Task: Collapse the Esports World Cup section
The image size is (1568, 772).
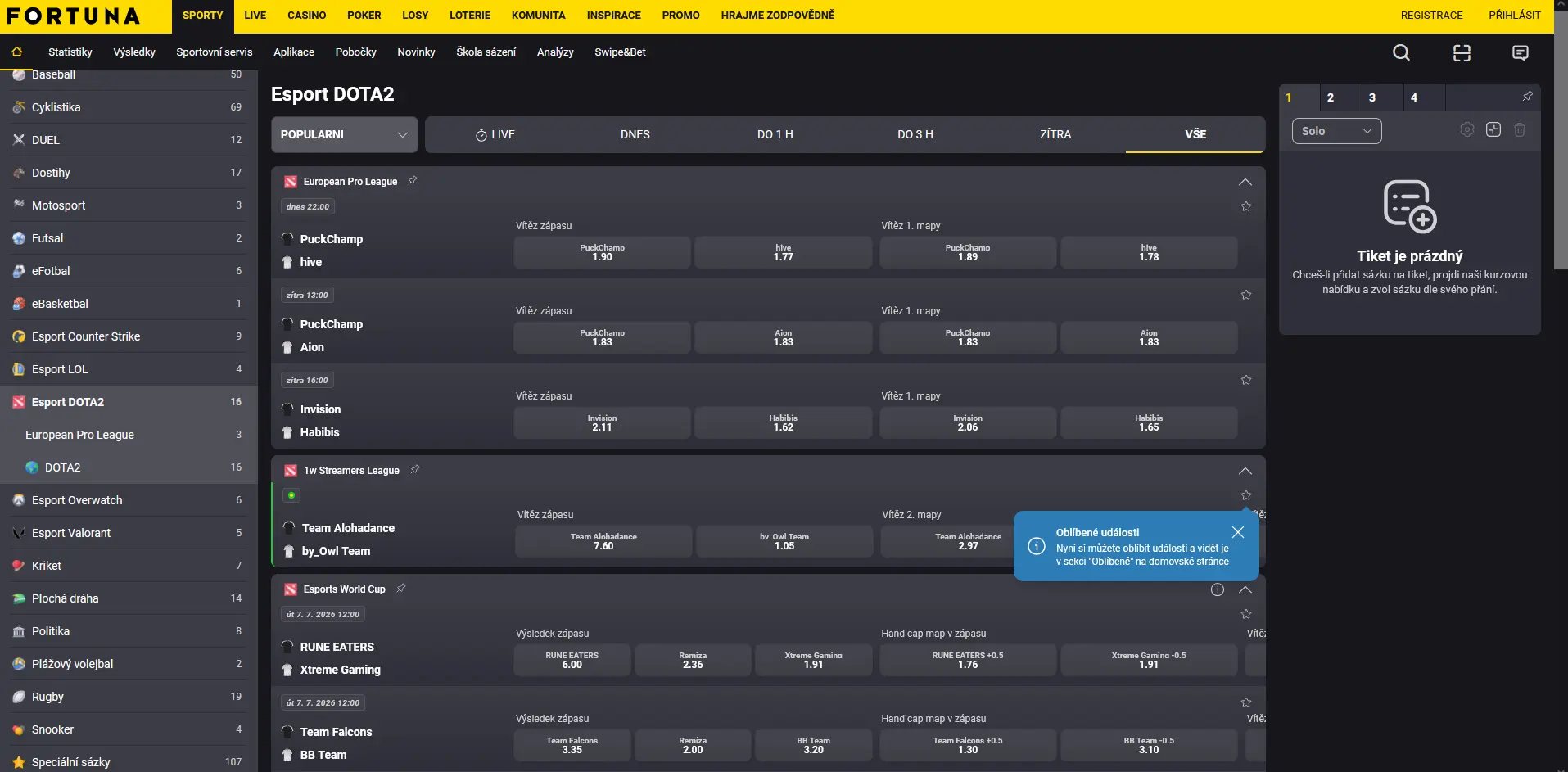Action: coord(1245,589)
